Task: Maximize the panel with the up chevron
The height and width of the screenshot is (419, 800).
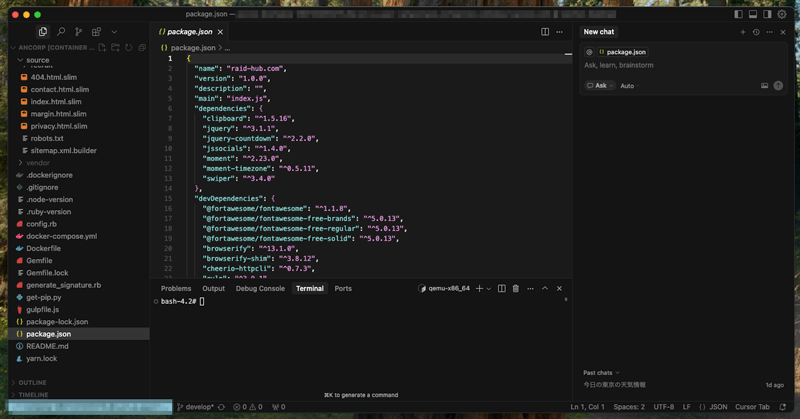Action: [x=544, y=288]
